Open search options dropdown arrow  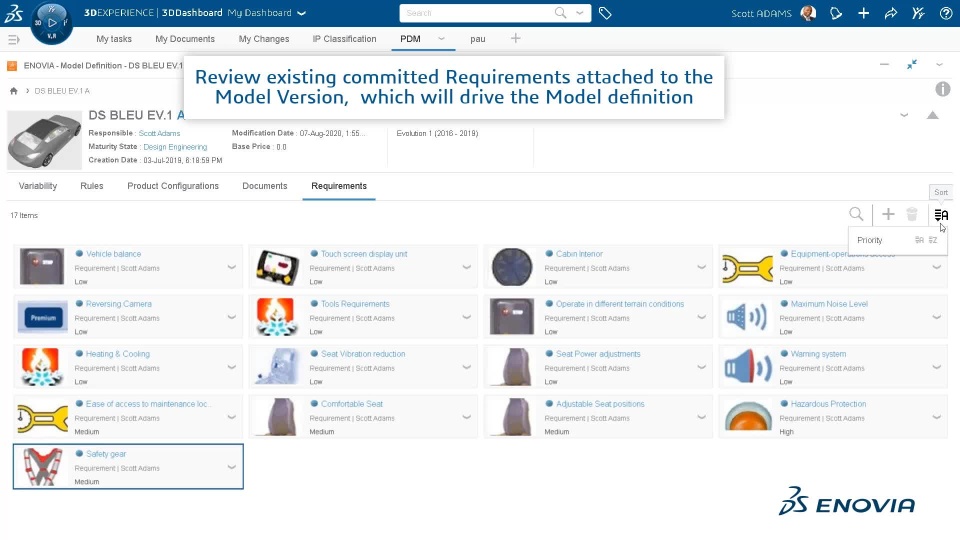579,13
